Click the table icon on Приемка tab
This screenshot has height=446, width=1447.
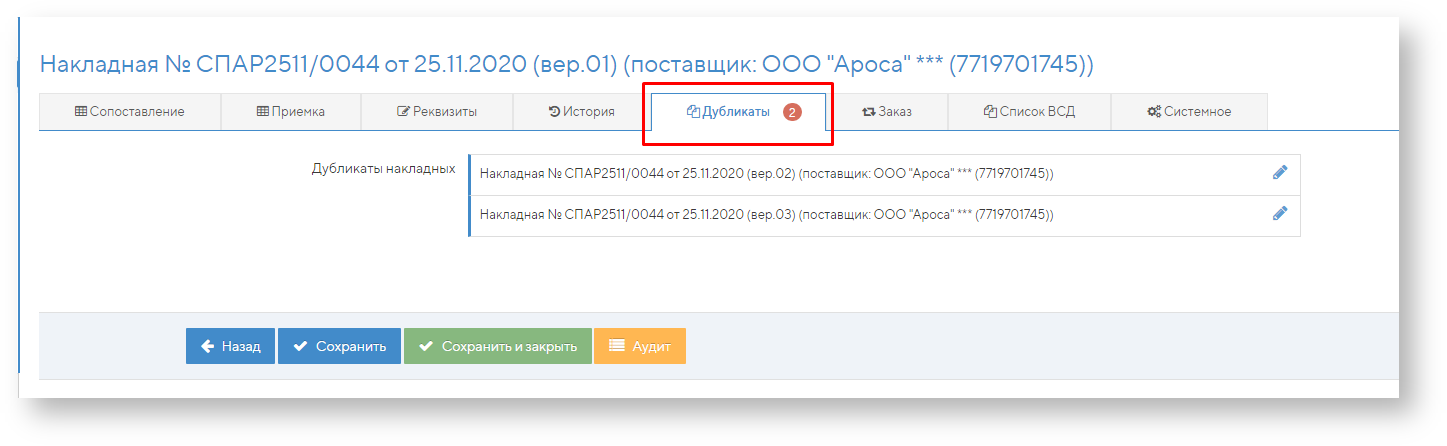(x=263, y=112)
